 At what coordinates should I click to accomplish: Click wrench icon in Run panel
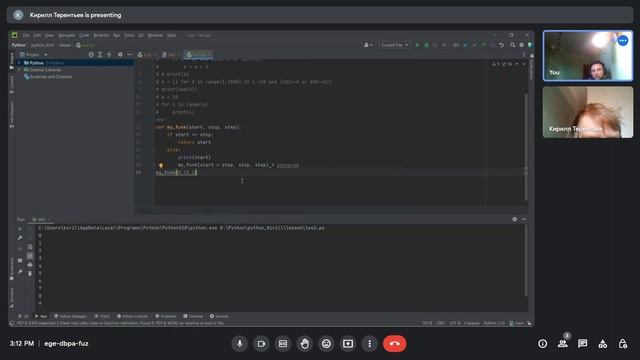pos(20,238)
